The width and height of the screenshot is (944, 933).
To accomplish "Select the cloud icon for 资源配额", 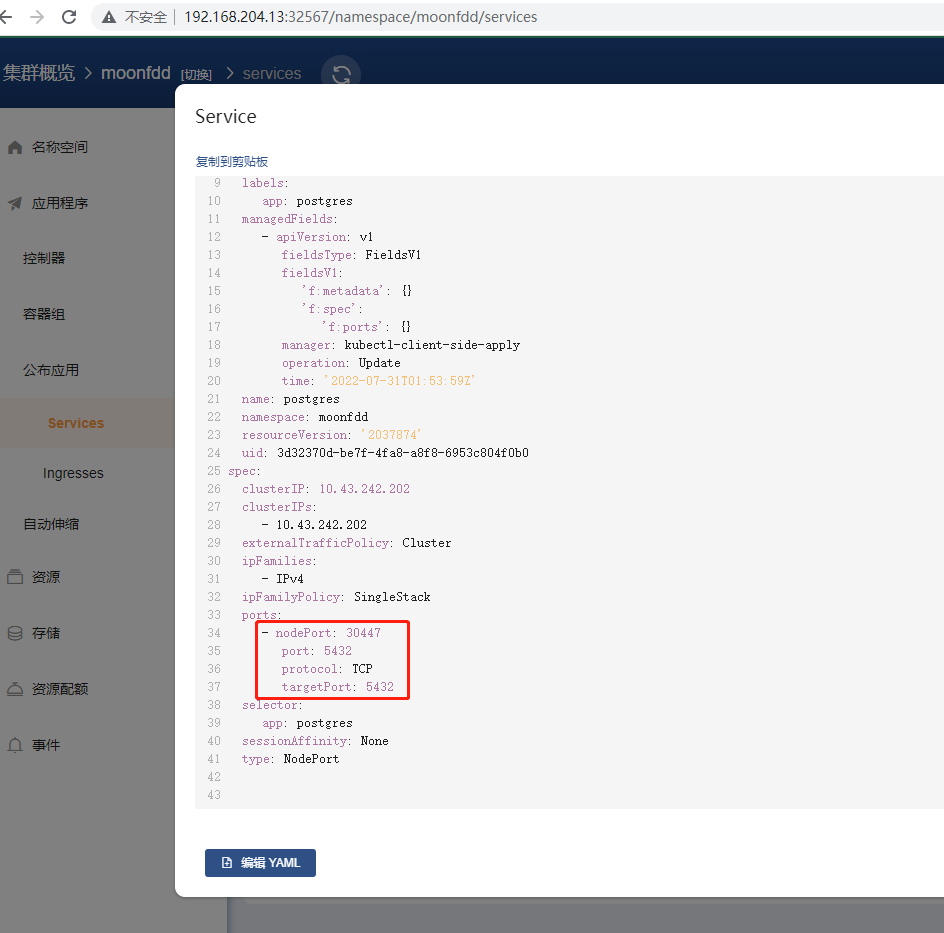I will [14, 688].
